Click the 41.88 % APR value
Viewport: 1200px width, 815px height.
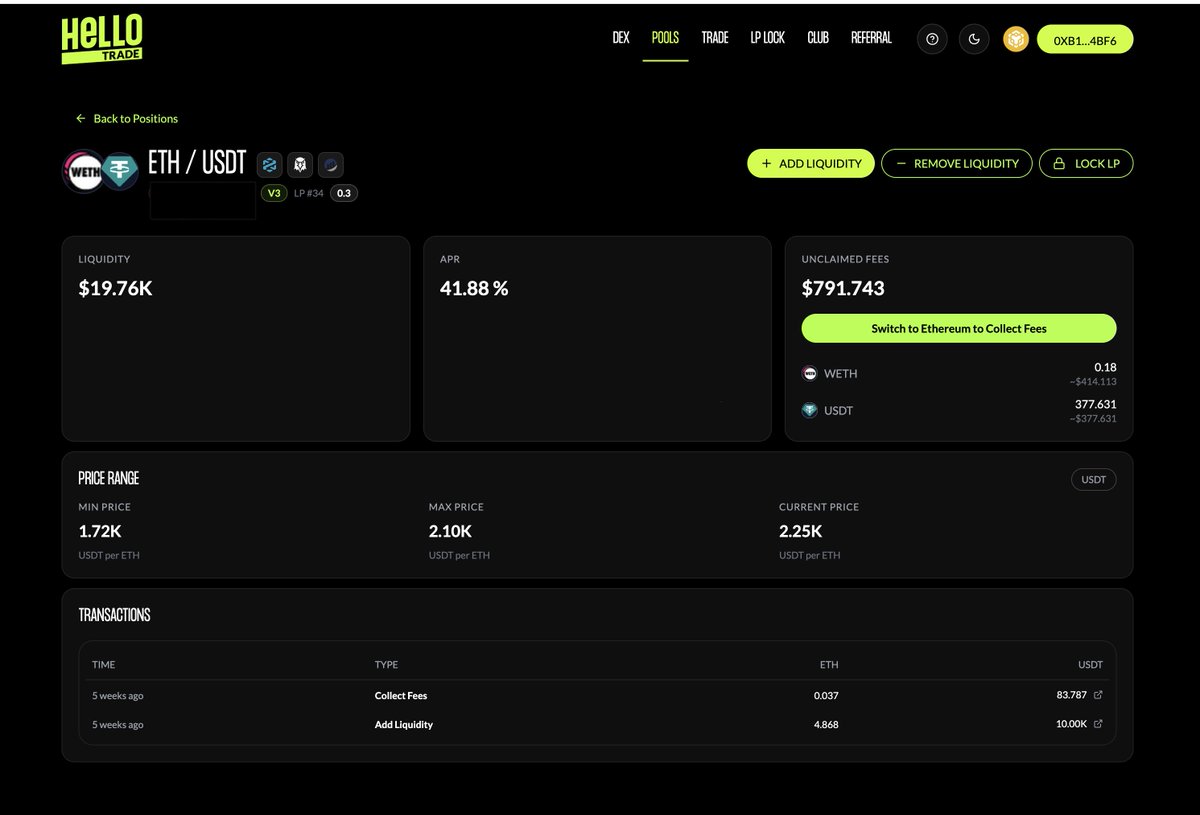(x=474, y=289)
